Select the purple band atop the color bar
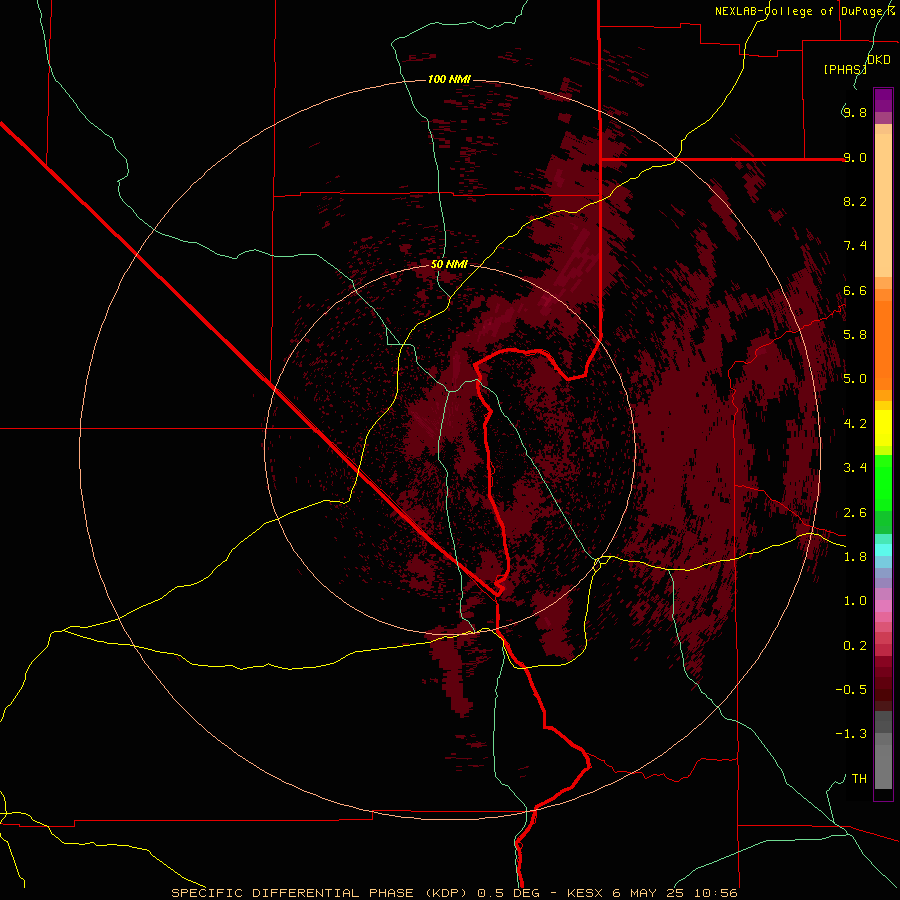The image size is (900, 900). [x=883, y=100]
